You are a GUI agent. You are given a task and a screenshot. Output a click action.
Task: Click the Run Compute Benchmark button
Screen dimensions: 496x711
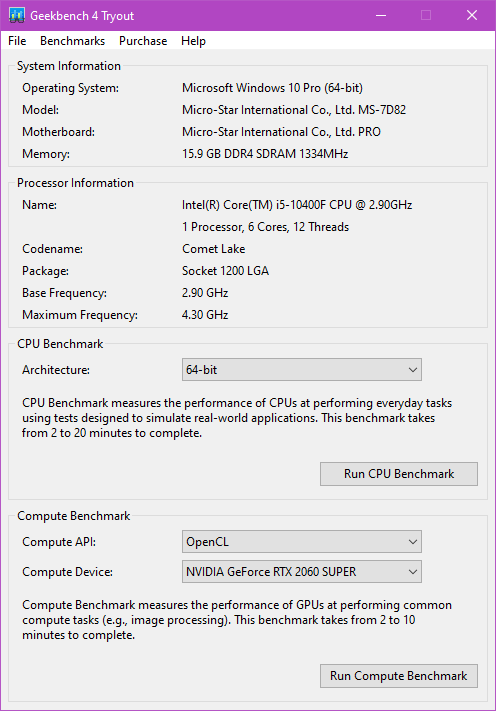(x=399, y=676)
